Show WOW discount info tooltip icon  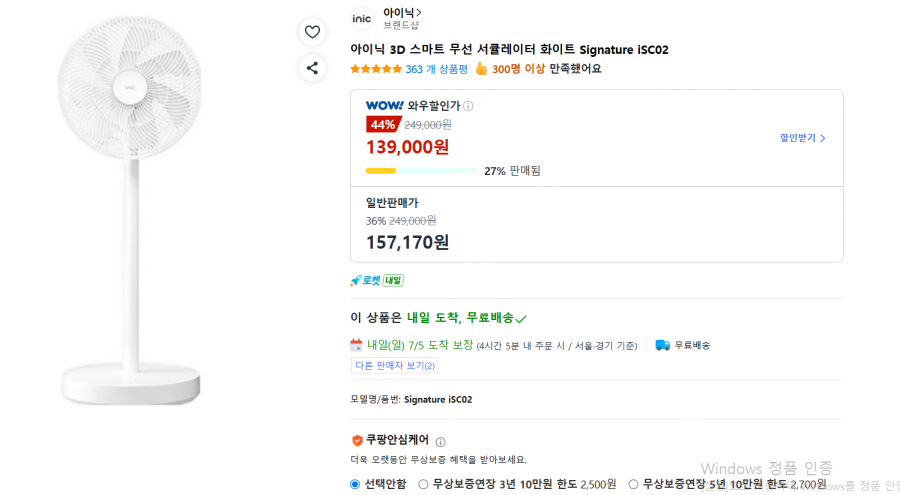pyautogui.click(x=468, y=106)
